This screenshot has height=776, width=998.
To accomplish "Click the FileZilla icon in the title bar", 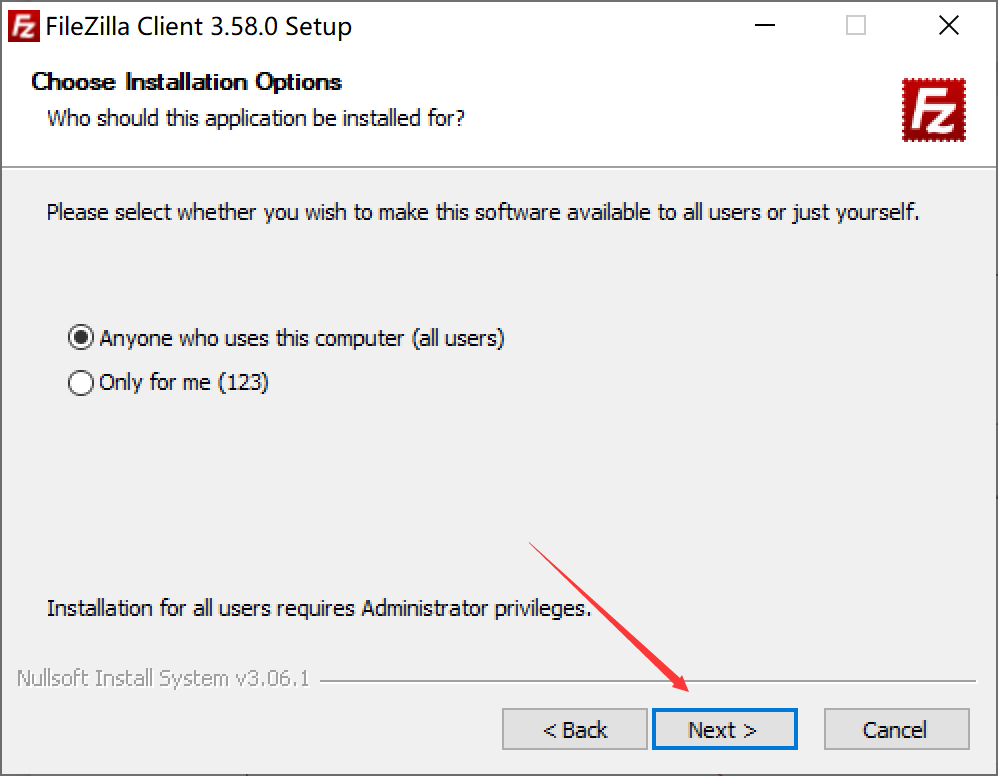I will [24, 26].
